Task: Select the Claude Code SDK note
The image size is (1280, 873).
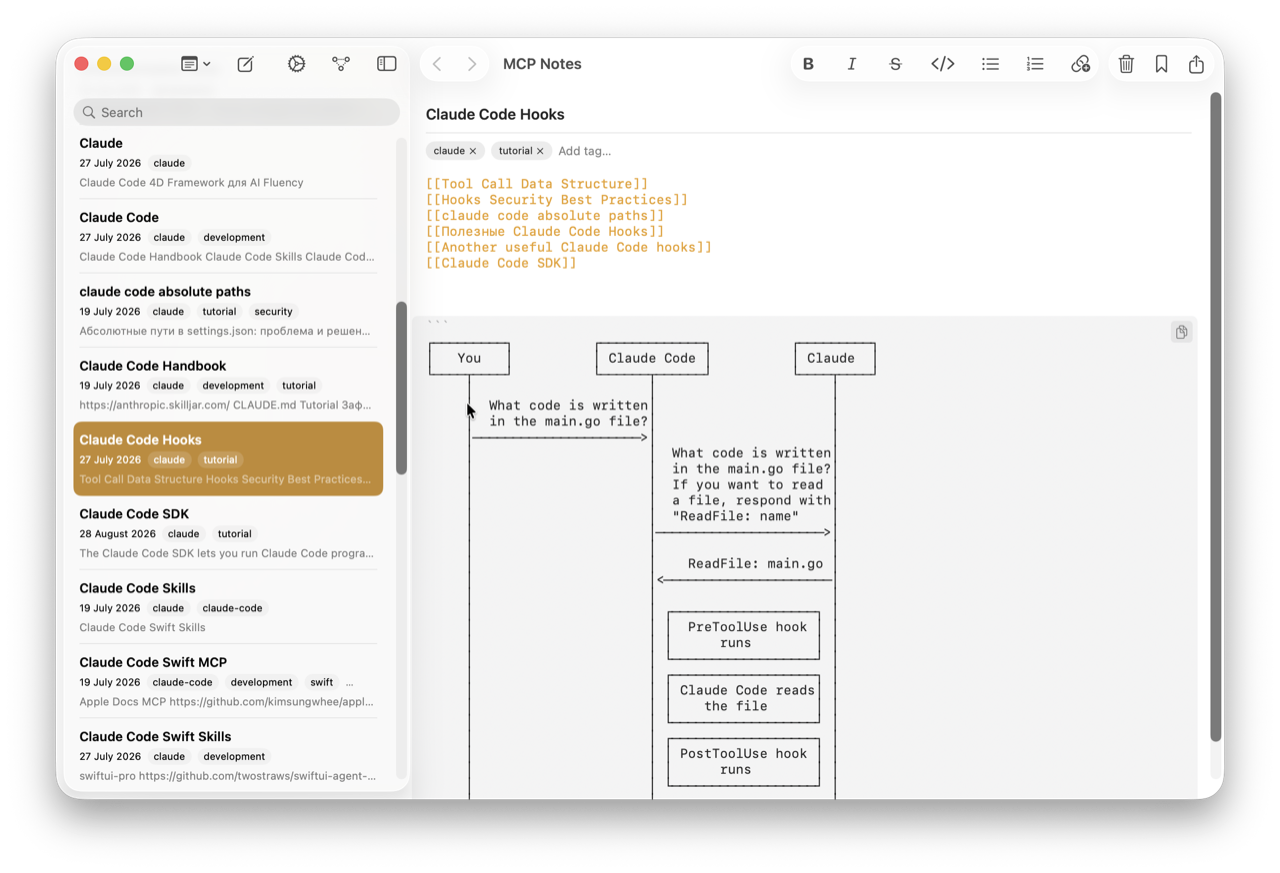Action: [228, 533]
